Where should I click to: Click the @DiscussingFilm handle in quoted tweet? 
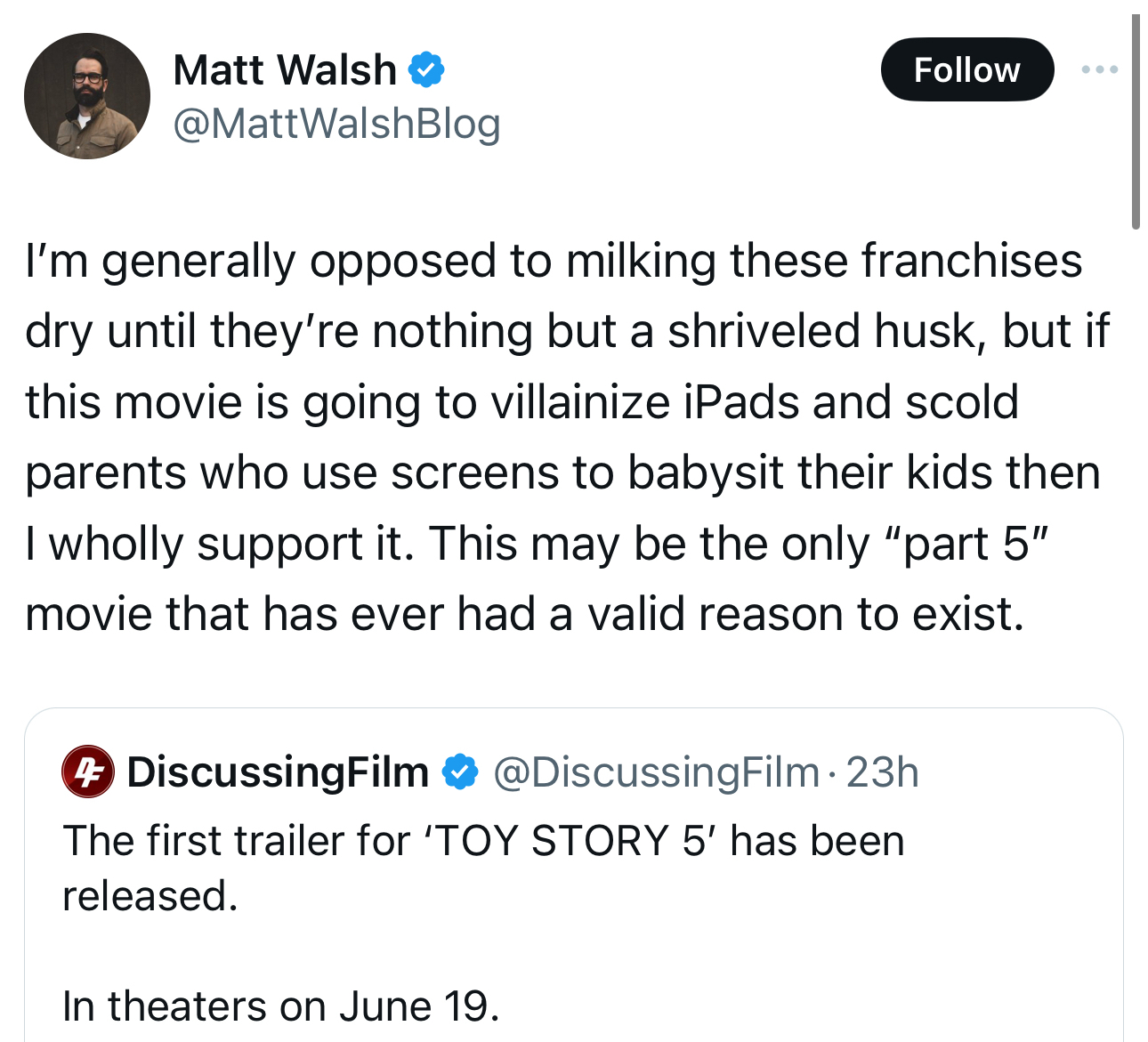pos(656,771)
